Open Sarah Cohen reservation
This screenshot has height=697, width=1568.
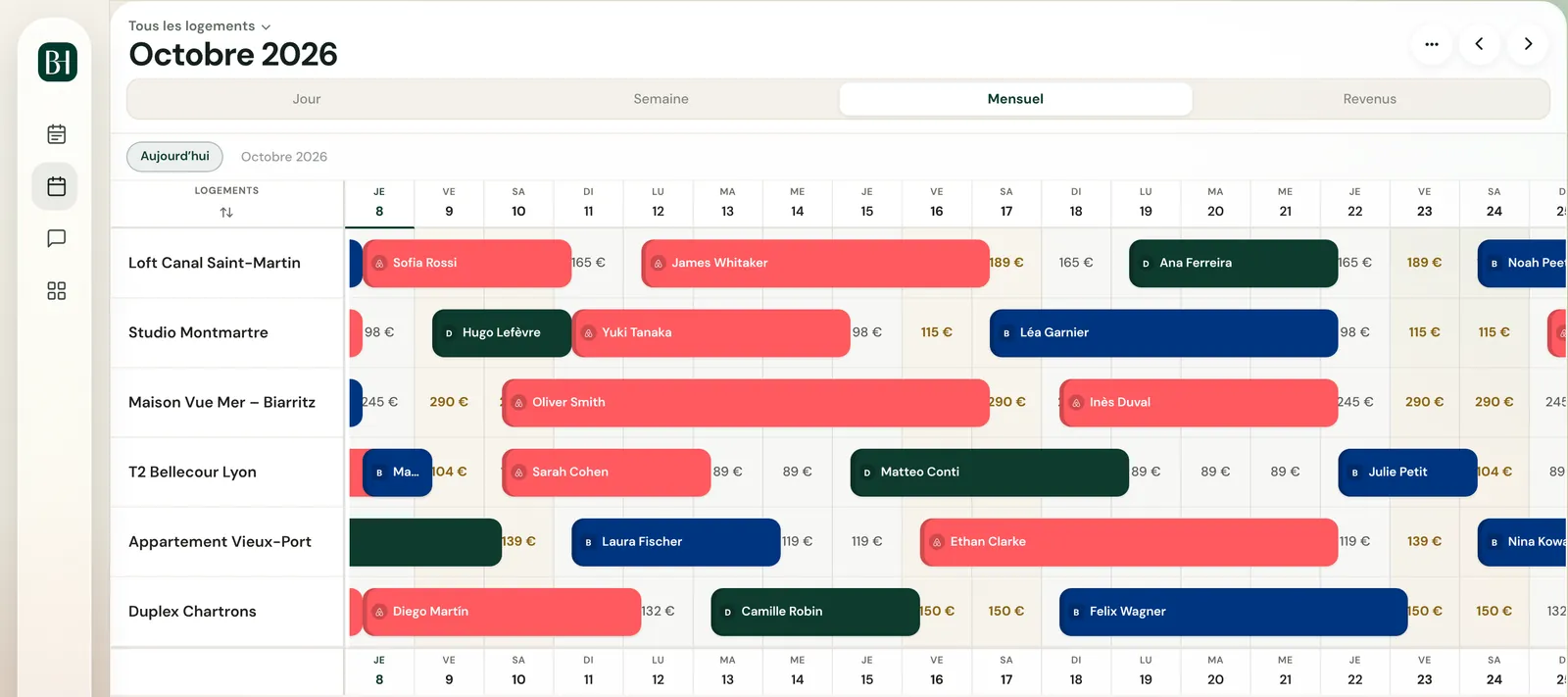pyautogui.click(x=606, y=473)
